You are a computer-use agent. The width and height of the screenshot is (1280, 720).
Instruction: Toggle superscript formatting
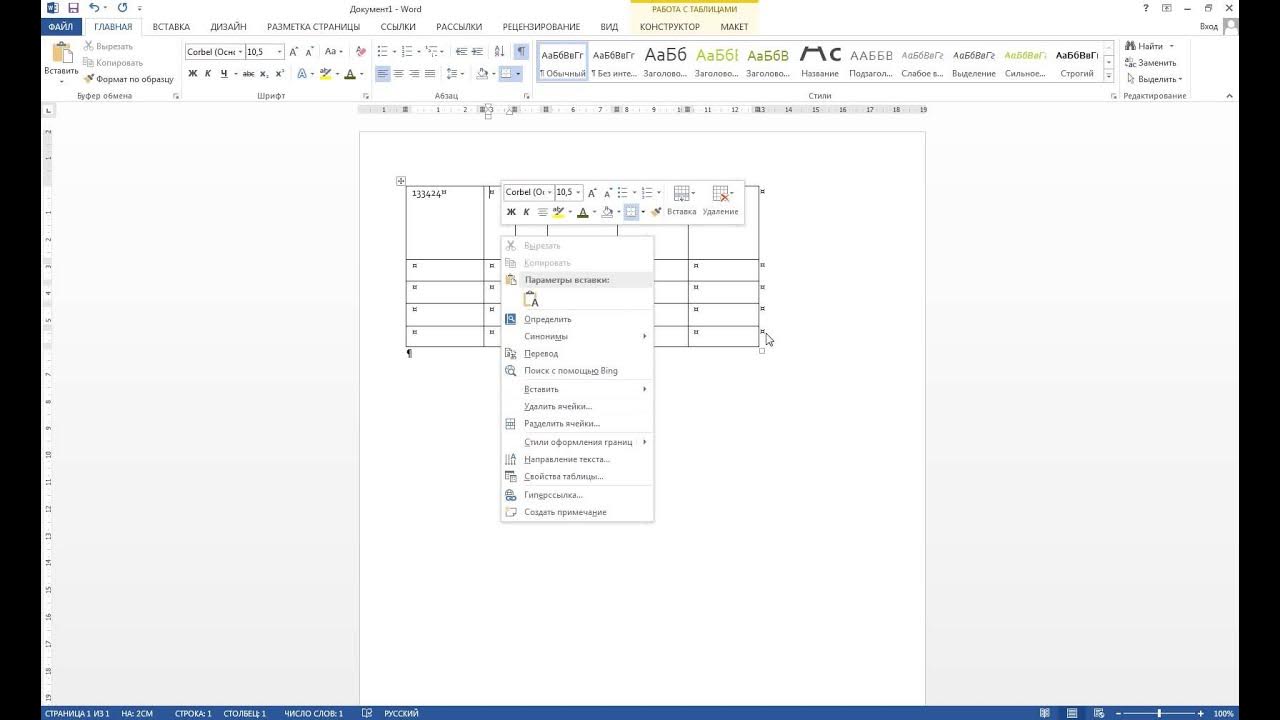point(280,74)
